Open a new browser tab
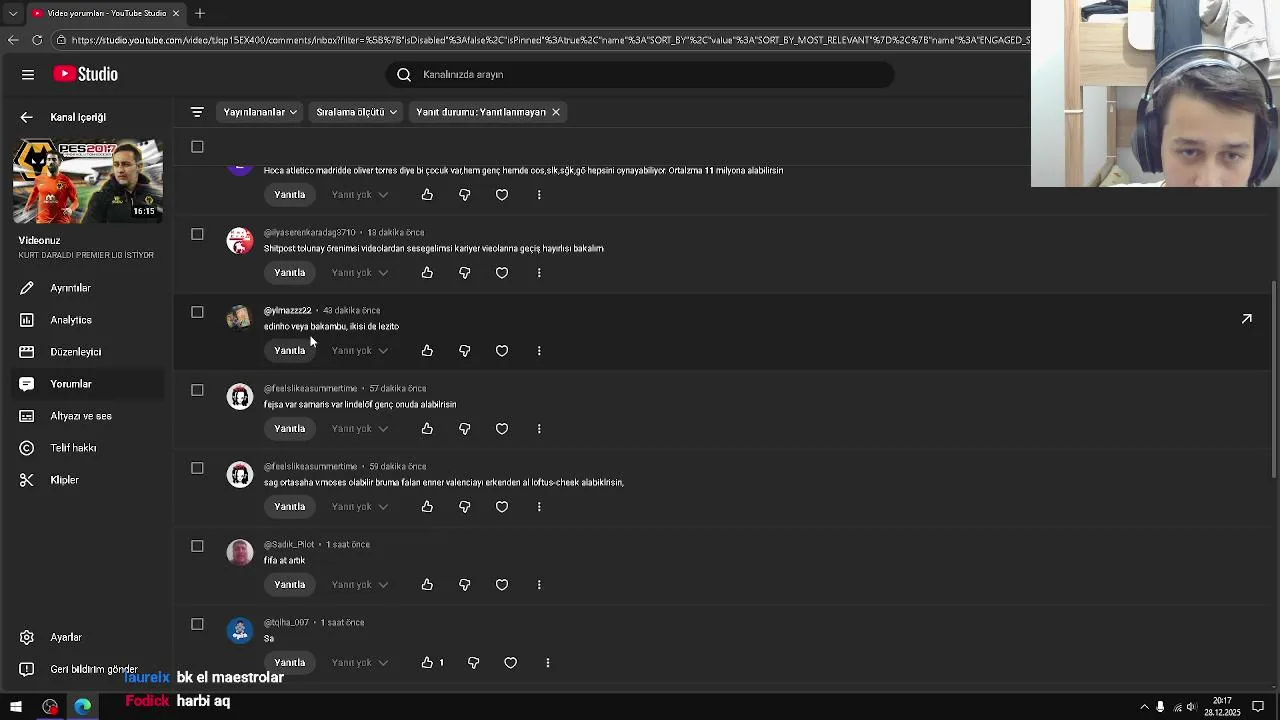Screen dimensions: 1280x720 coord(200,13)
